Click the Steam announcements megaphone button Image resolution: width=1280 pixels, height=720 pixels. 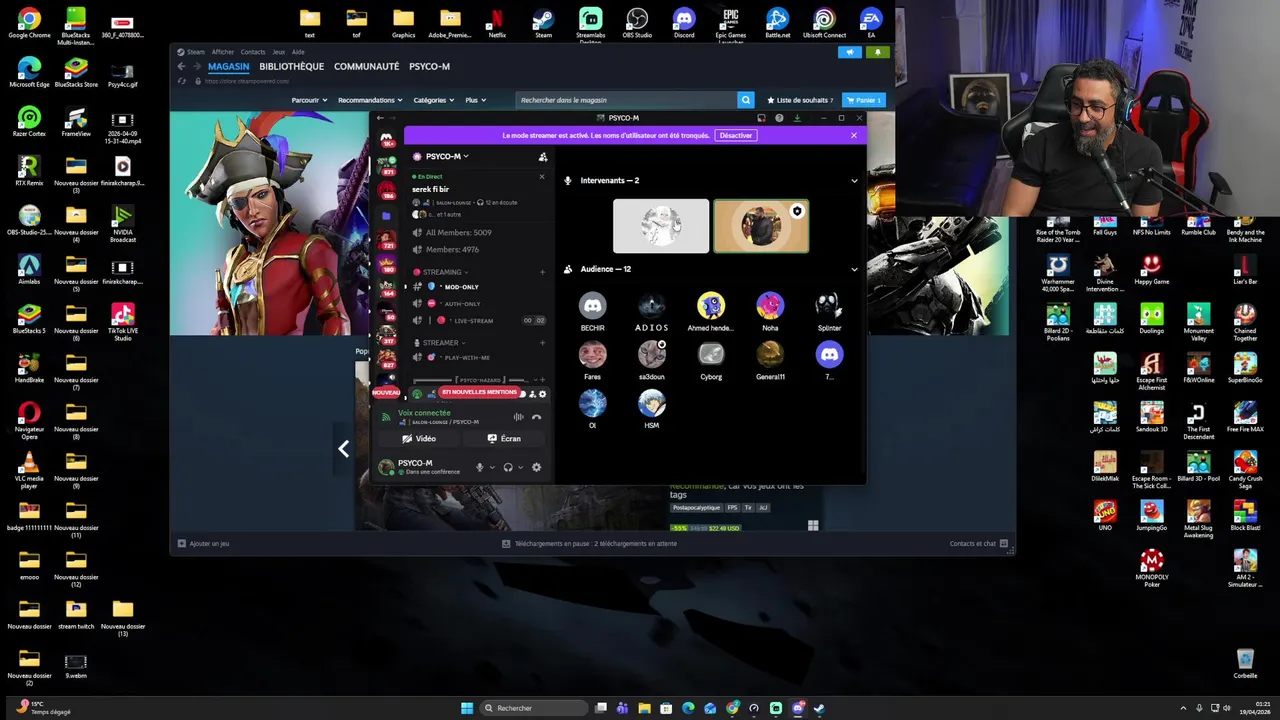coord(850,52)
